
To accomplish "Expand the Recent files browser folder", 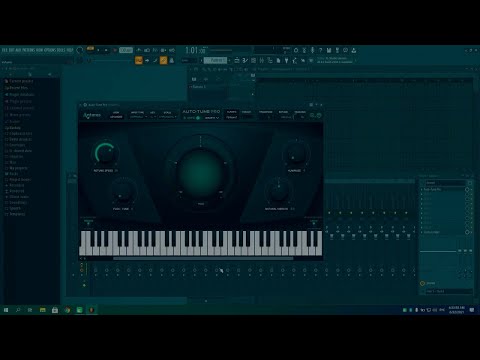I will 17,88.
